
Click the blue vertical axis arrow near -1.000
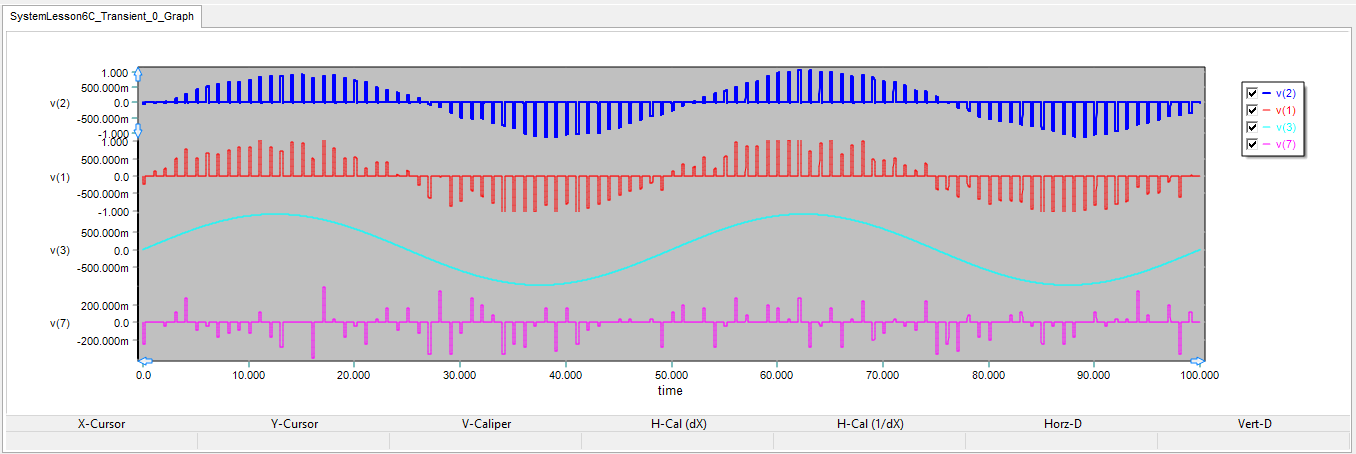click(x=139, y=132)
